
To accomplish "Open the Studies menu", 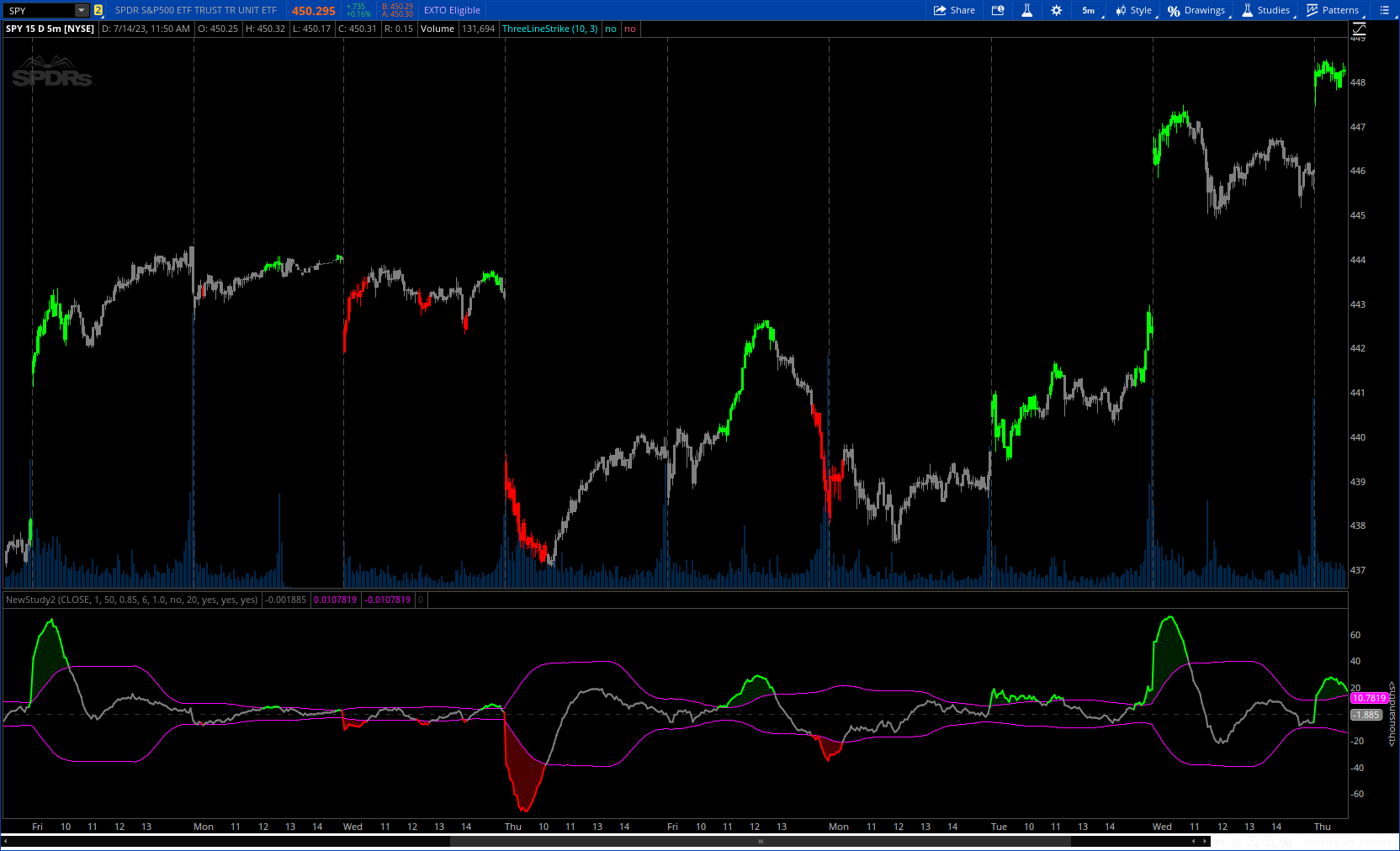I will pos(1266,10).
